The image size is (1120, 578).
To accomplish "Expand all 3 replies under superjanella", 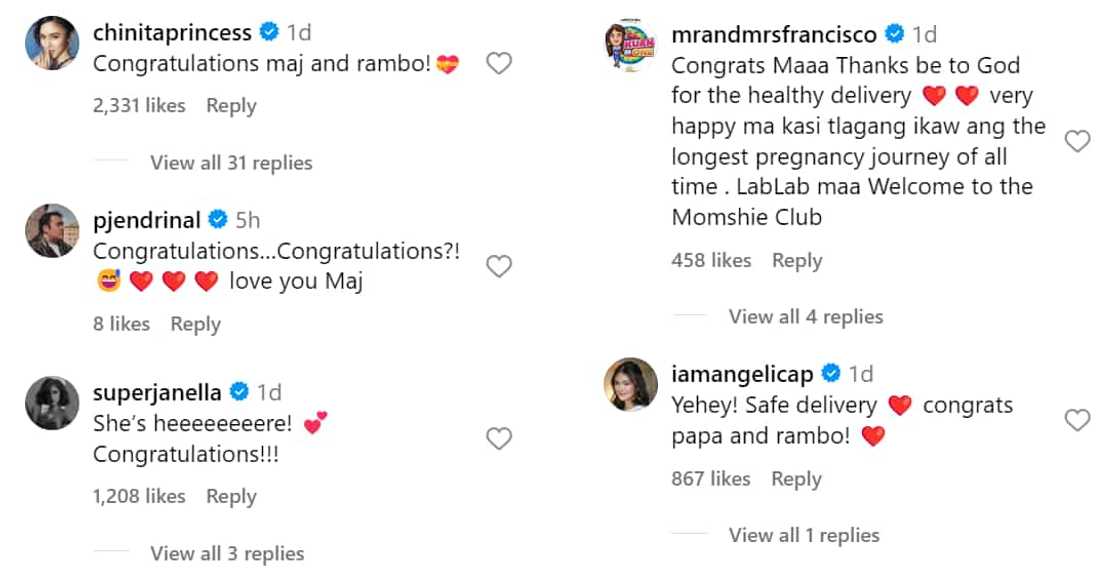I will point(227,553).
